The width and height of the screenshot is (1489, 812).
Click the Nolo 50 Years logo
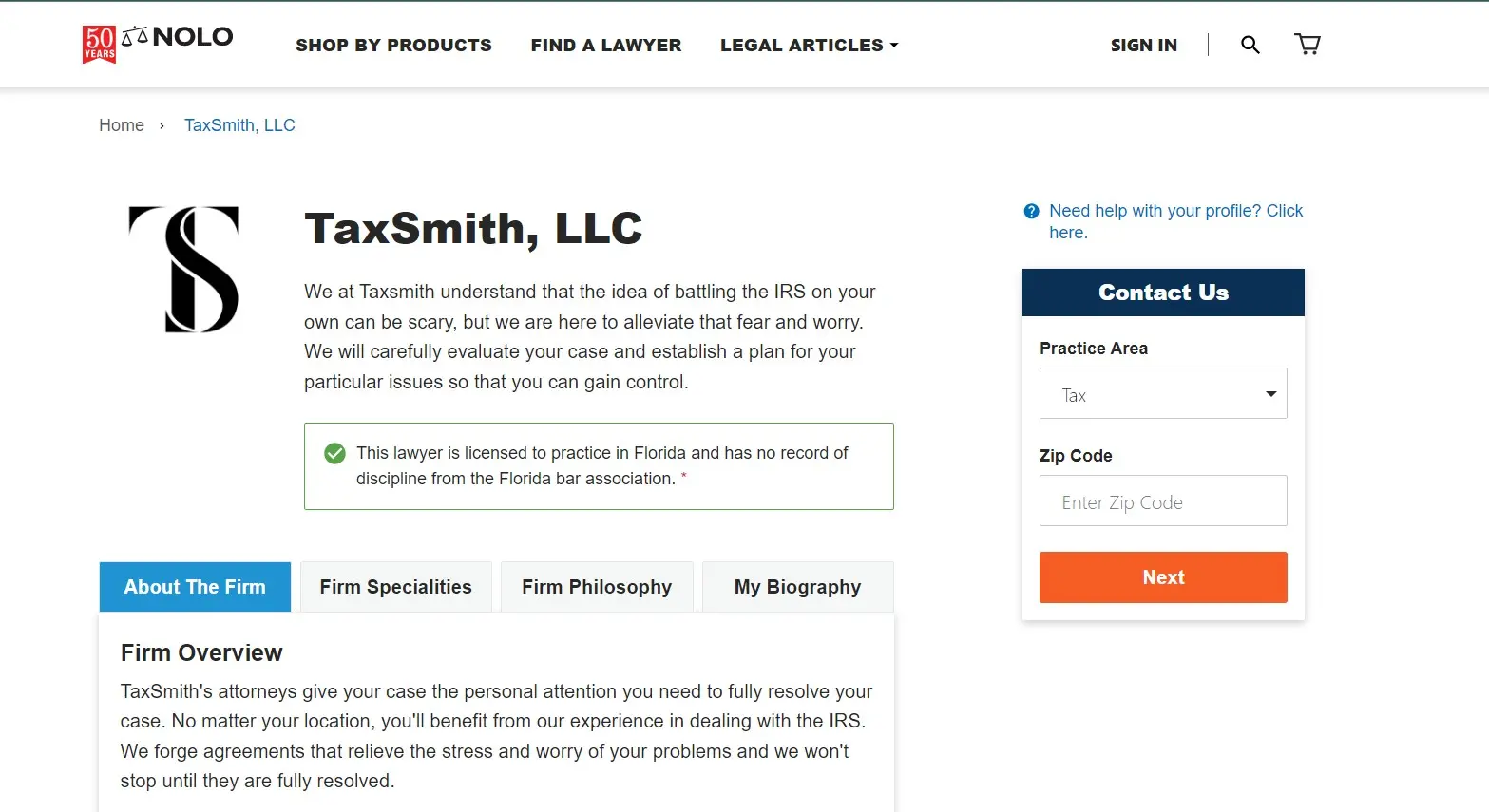point(158,44)
